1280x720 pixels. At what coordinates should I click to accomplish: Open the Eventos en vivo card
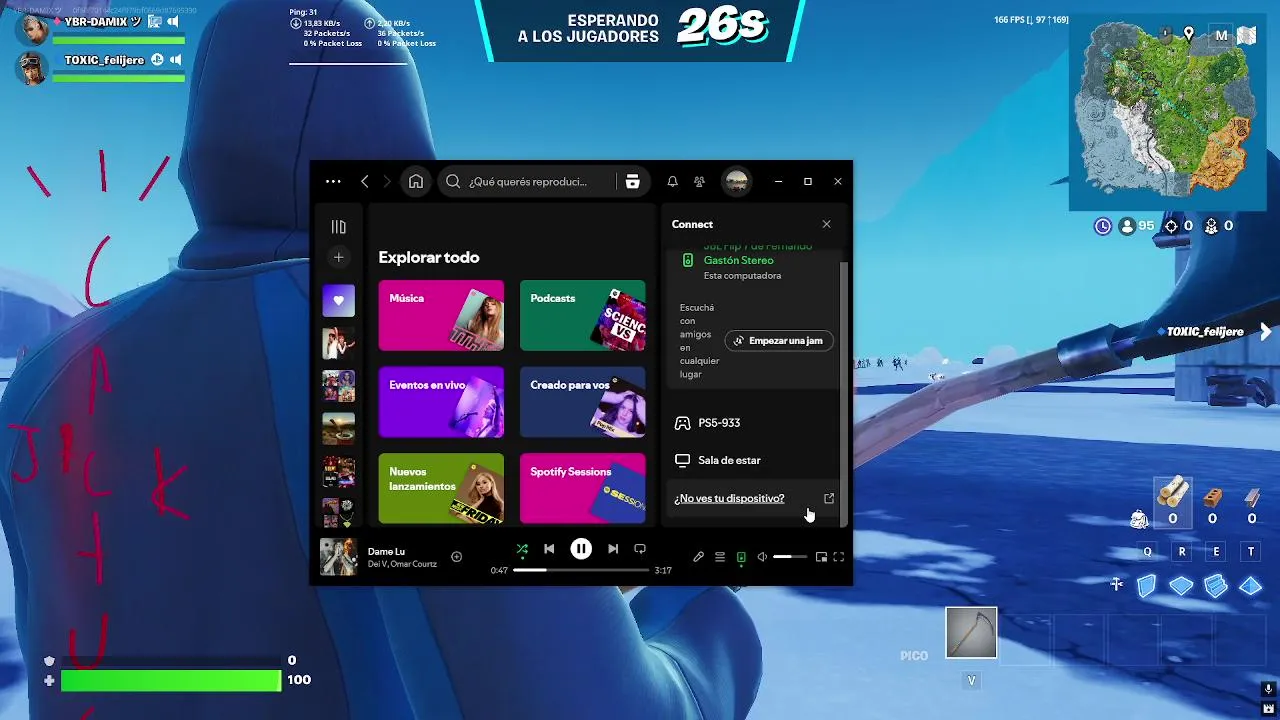pyautogui.click(x=441, y=402)
